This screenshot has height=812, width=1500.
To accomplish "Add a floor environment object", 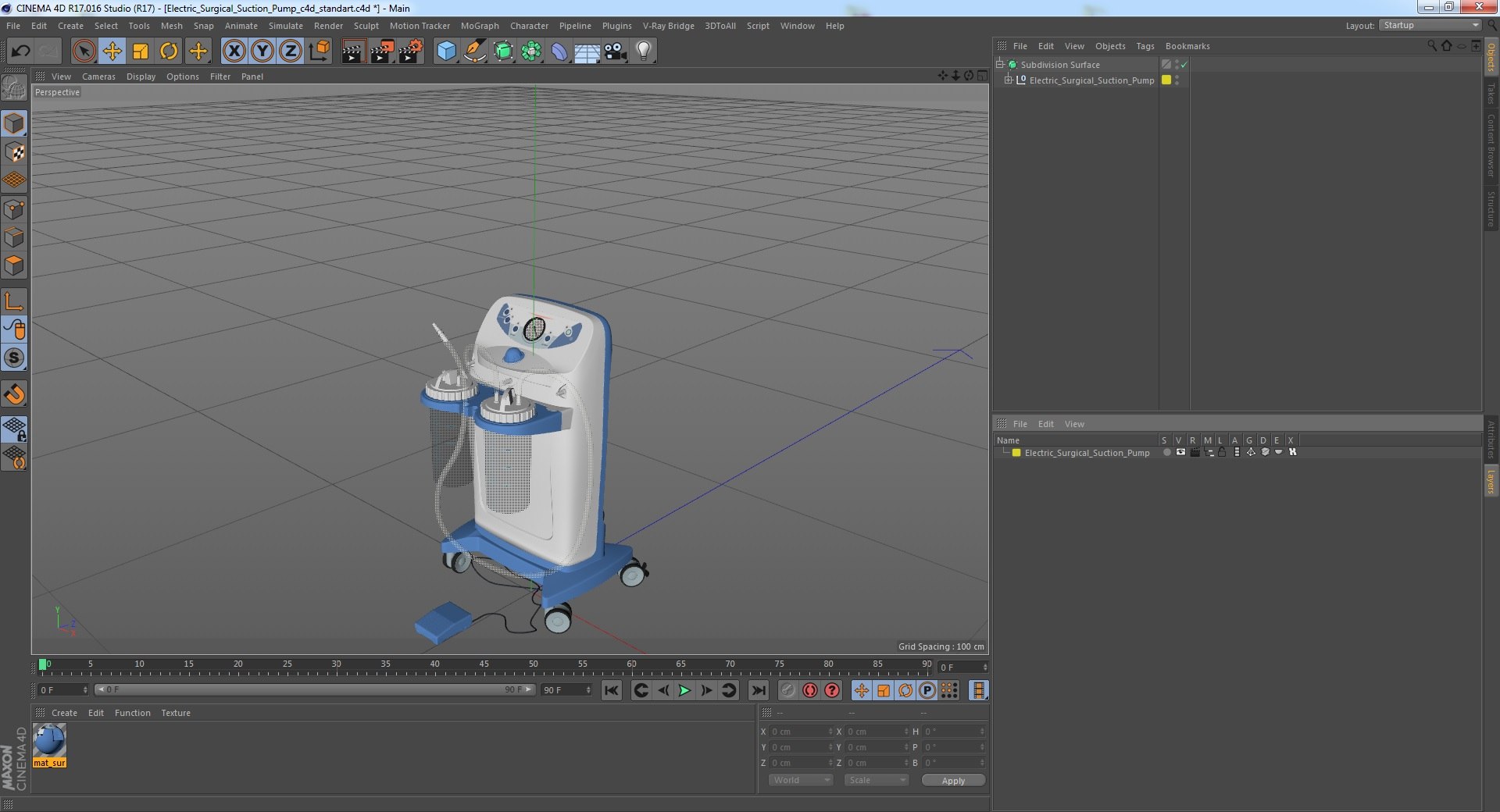I will 587,52.
